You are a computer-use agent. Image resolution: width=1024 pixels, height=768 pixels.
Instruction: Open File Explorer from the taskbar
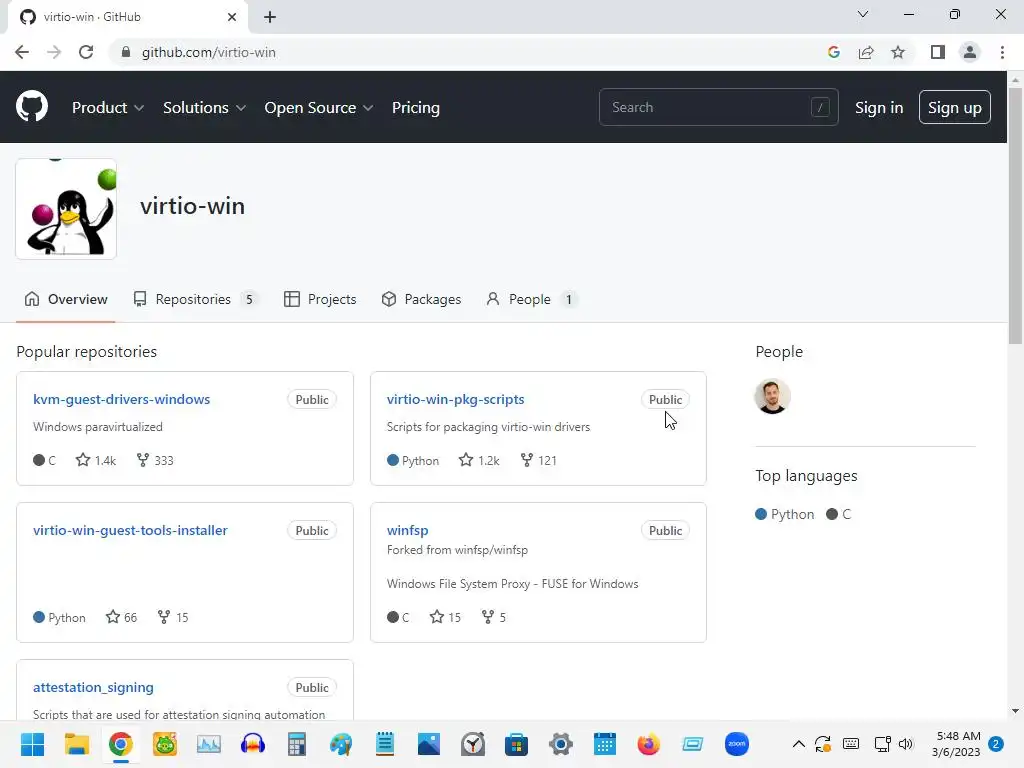(x=76, y=744)
